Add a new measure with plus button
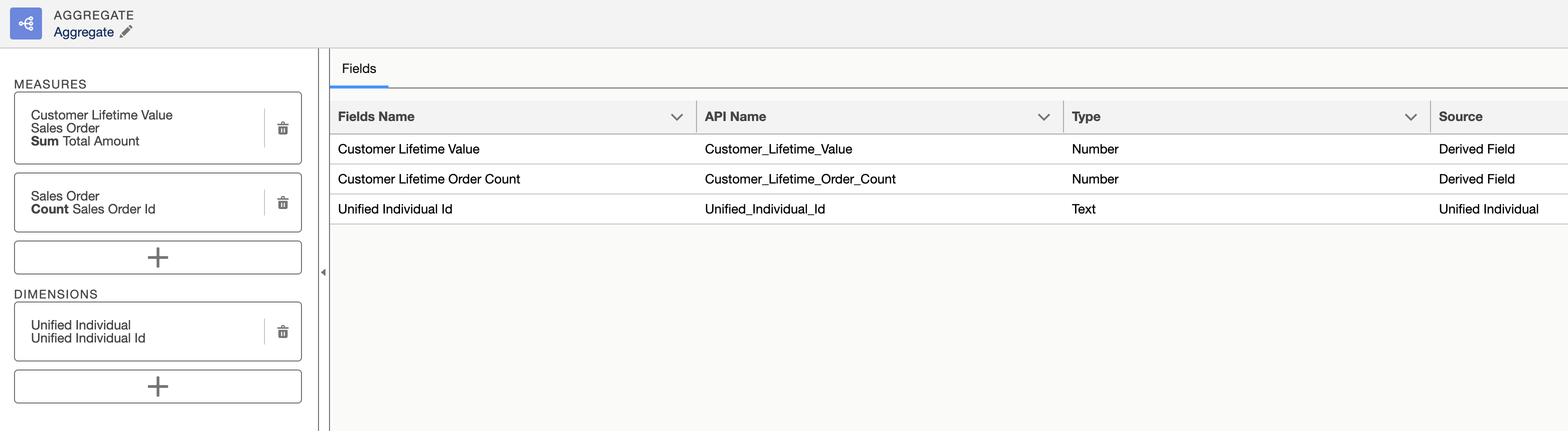 pos(157,257)
